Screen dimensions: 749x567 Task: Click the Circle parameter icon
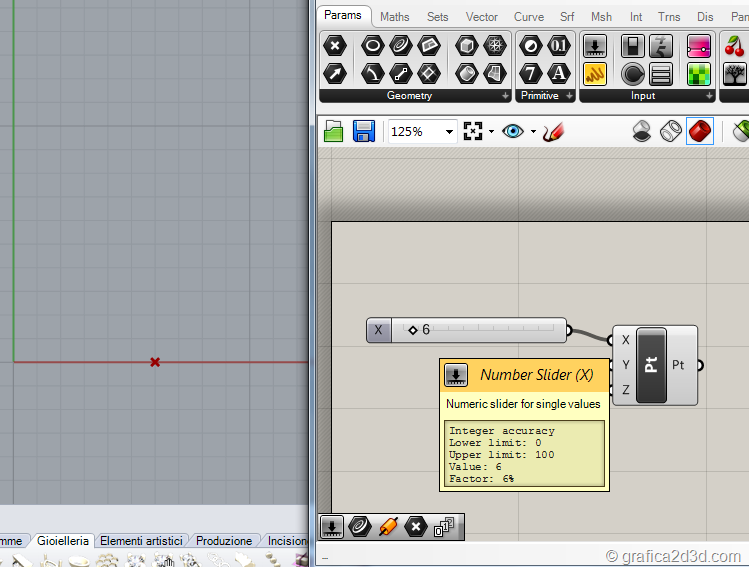pyautogui.click(x=372, y=46)
